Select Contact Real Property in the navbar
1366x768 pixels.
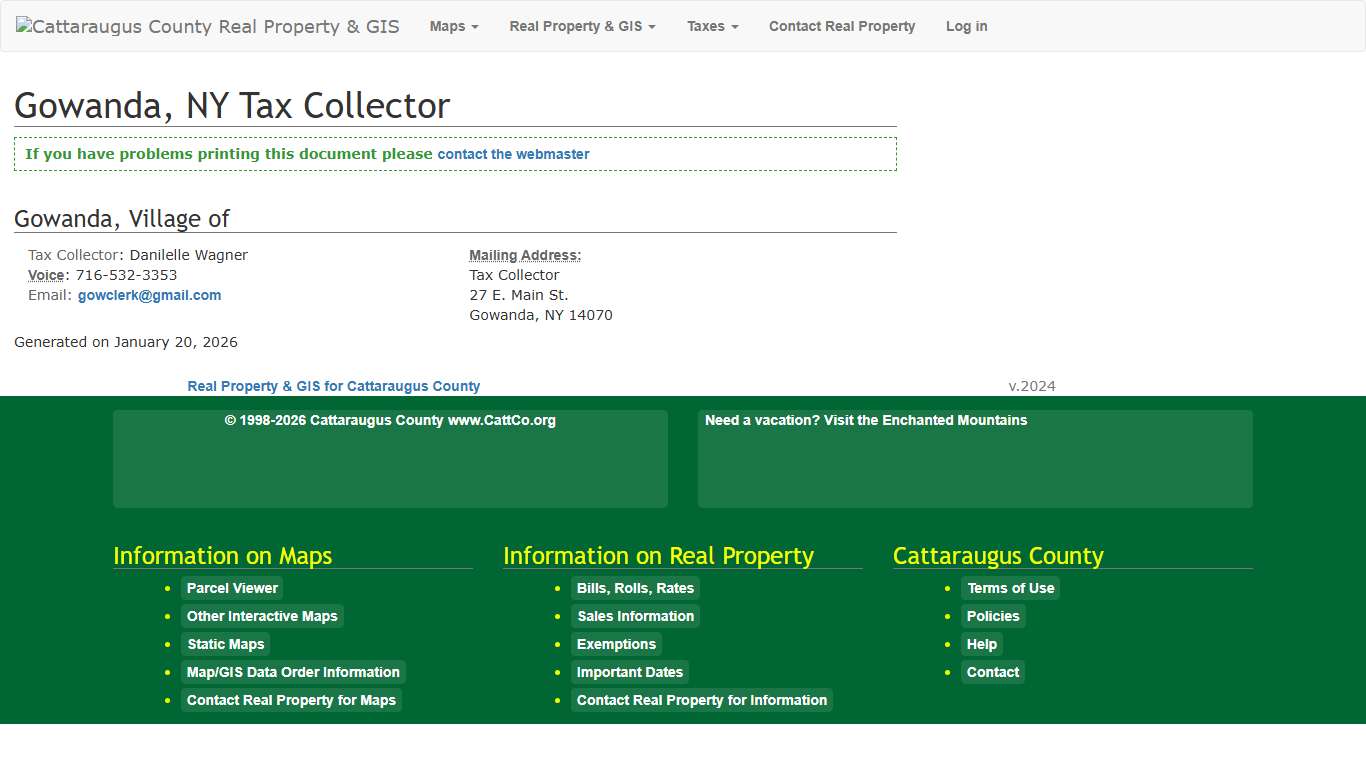coord(842,26)
